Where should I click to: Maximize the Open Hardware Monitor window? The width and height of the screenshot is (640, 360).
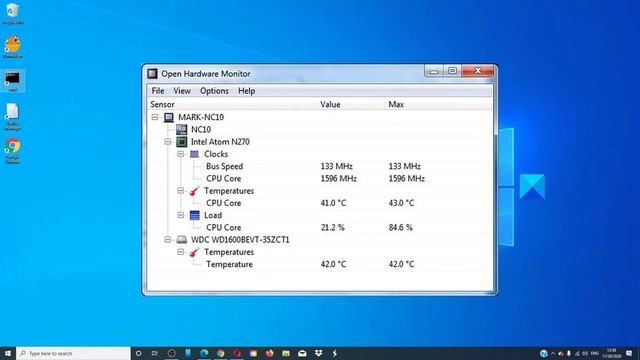[452, 71]
